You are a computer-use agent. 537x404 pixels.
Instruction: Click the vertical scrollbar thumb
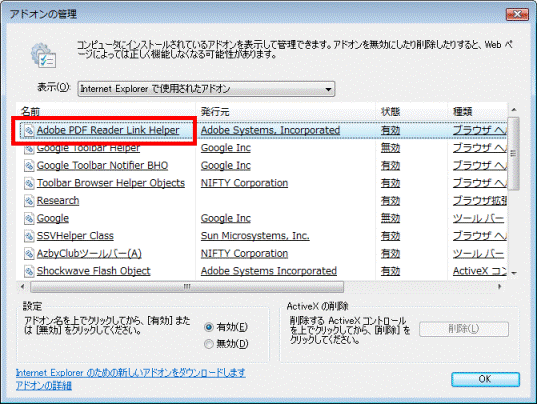click(x=514, y=153)
